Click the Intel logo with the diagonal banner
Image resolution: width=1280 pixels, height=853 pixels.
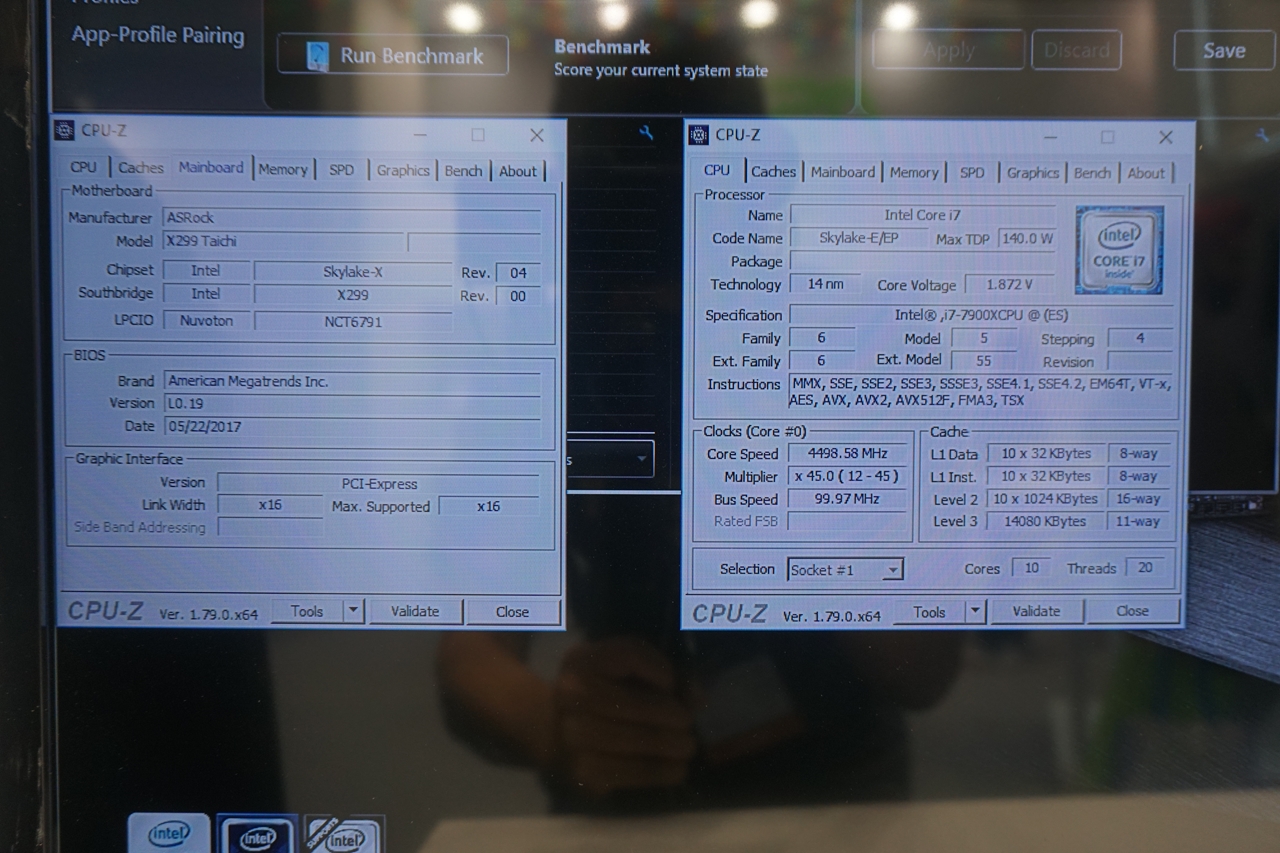343,836
